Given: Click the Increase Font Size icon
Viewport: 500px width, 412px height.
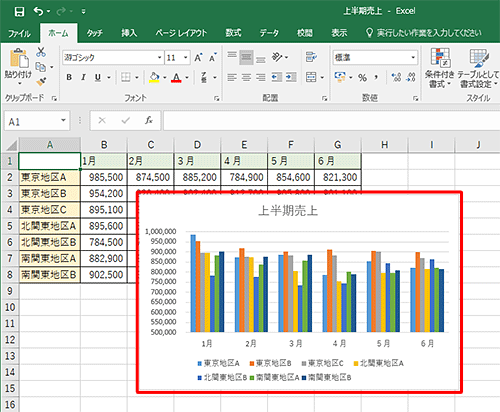Looking at the screenshot, I should [198, 58].
